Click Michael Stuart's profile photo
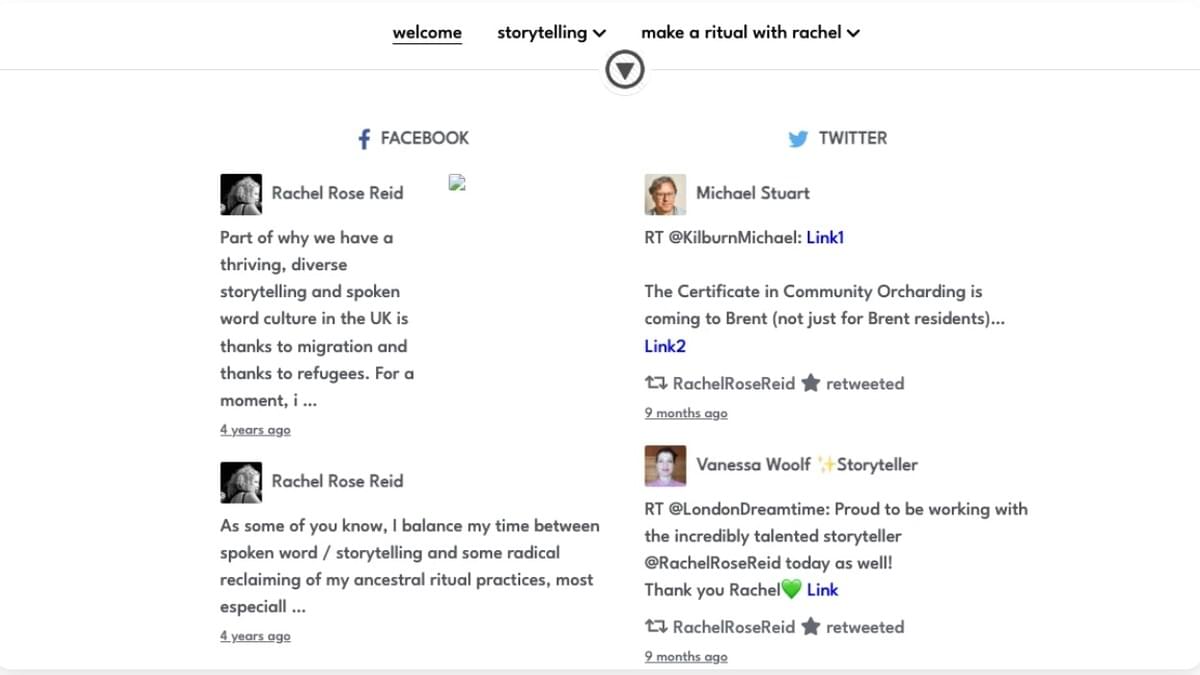 pos(665,194)
